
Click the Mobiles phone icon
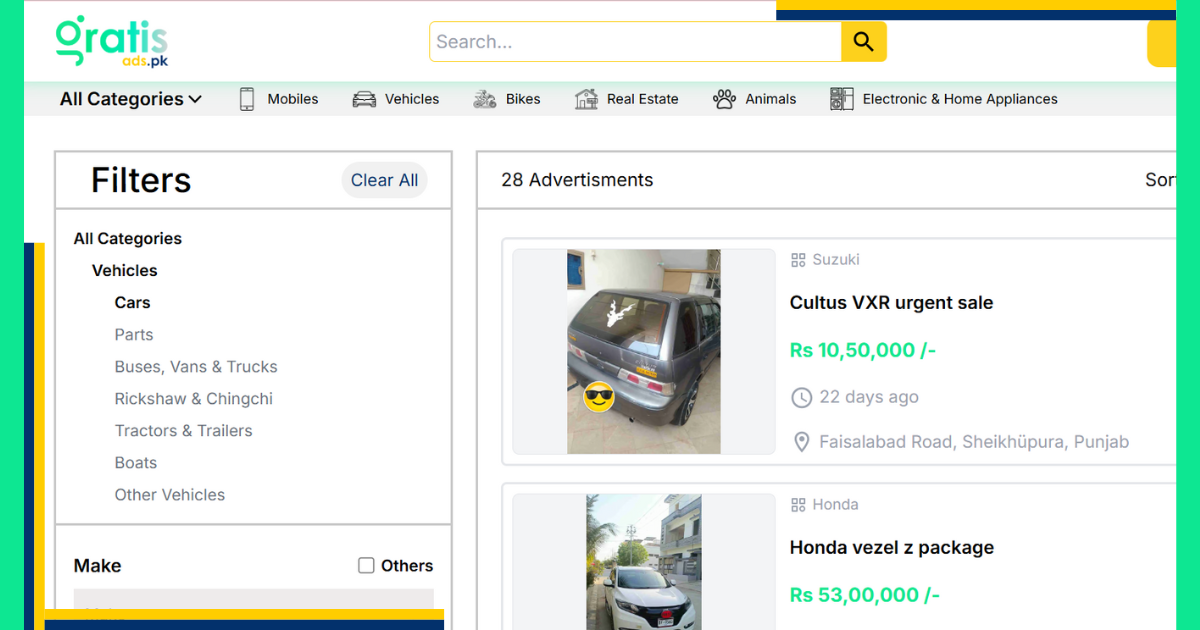(247, 99)
